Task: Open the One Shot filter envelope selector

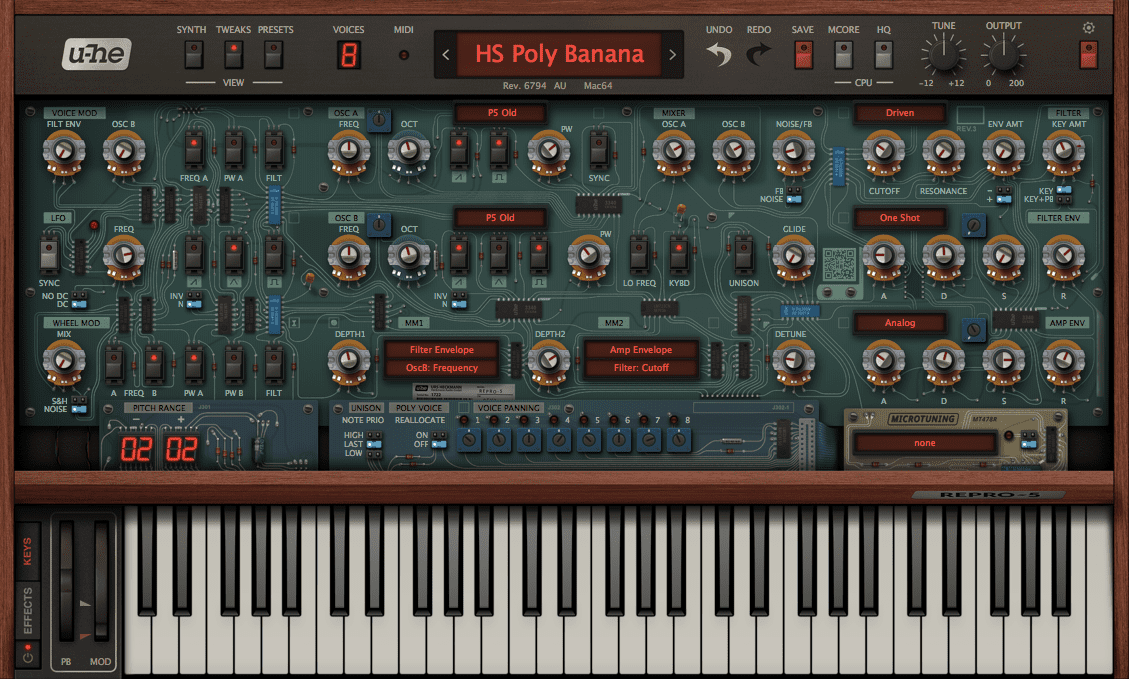Action: (x=899, y=218)
